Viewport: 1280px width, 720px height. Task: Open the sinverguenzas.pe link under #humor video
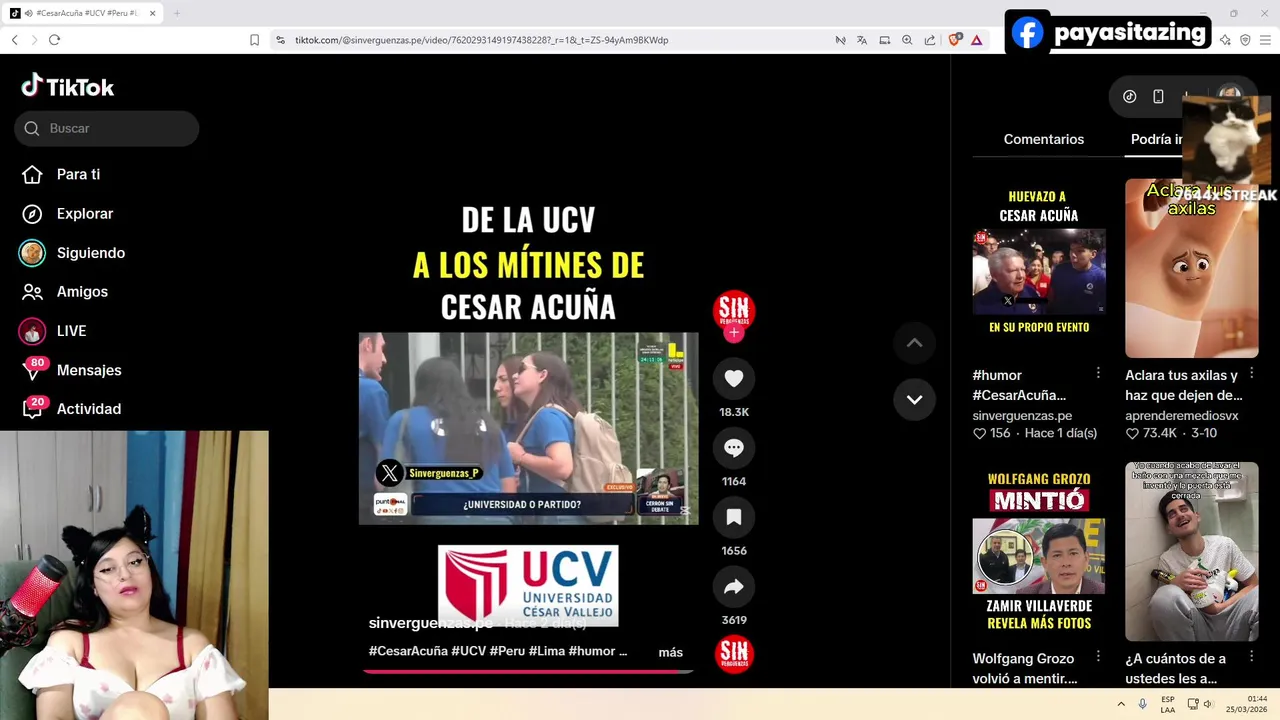tap(1022, 415)
